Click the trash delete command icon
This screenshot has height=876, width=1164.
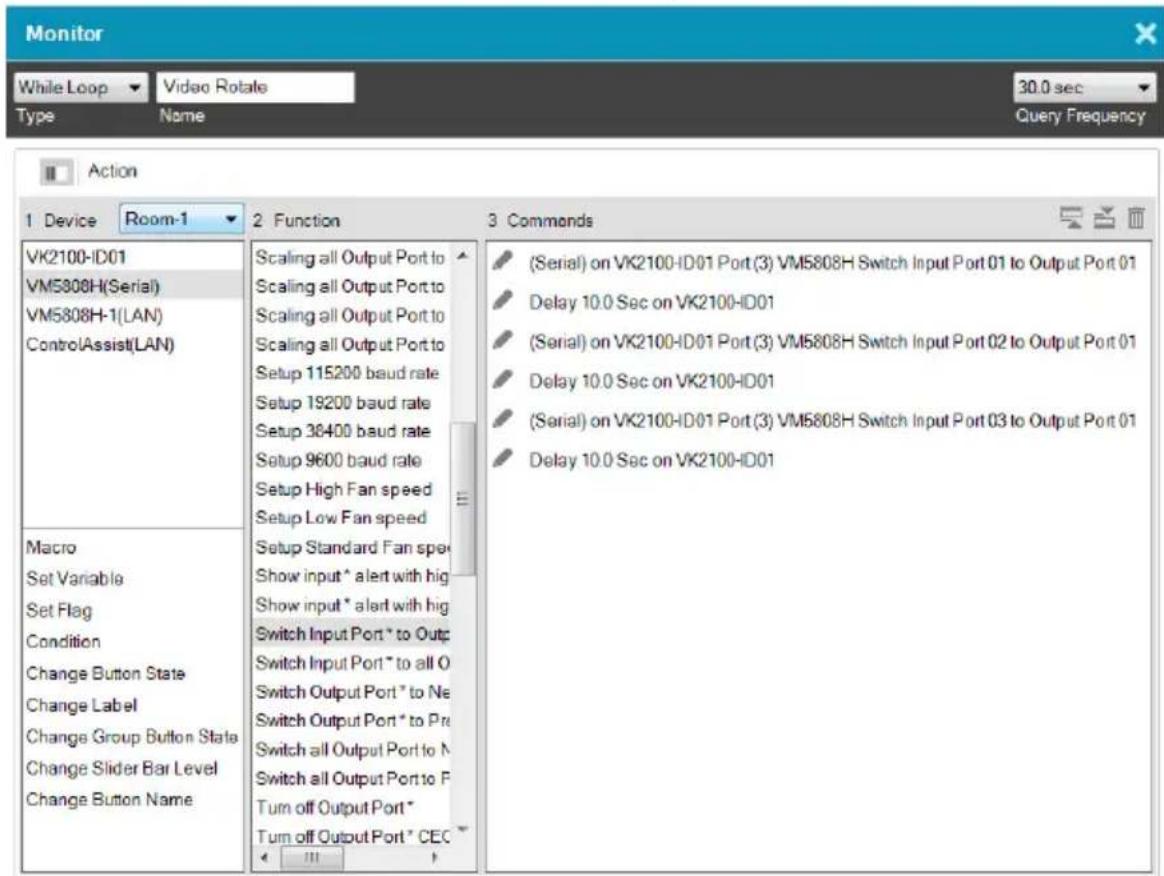[1136, 218]
